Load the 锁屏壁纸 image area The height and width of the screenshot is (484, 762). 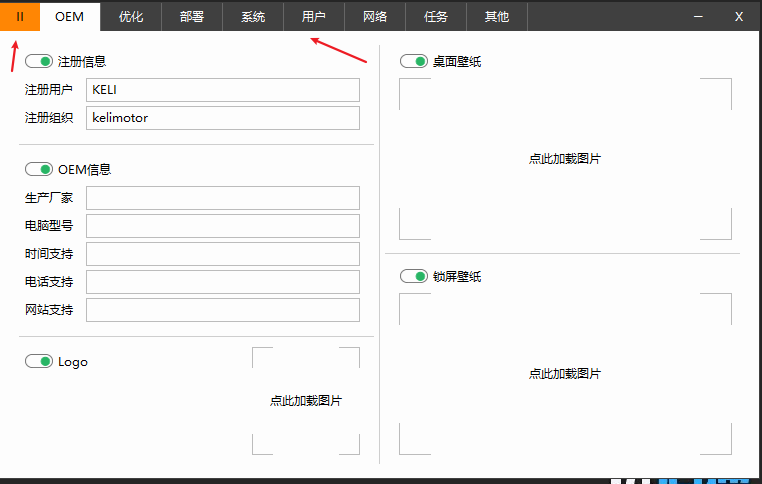(x=565, y=374)
